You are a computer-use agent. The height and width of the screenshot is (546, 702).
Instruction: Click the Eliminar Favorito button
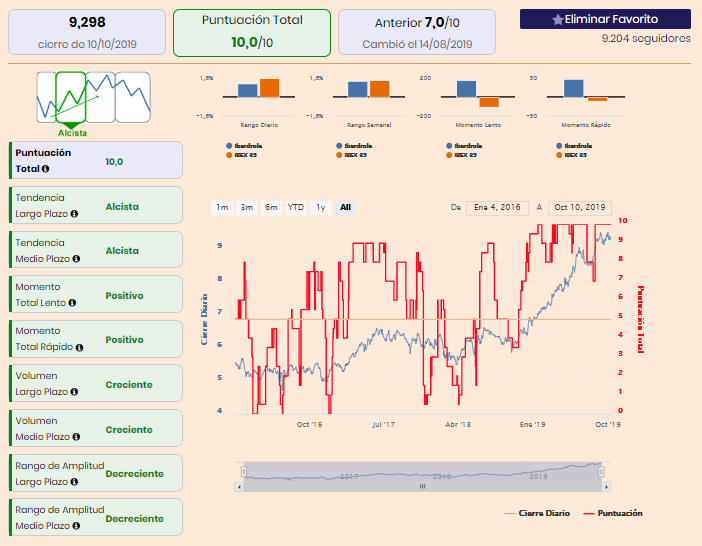coord(605,19)
